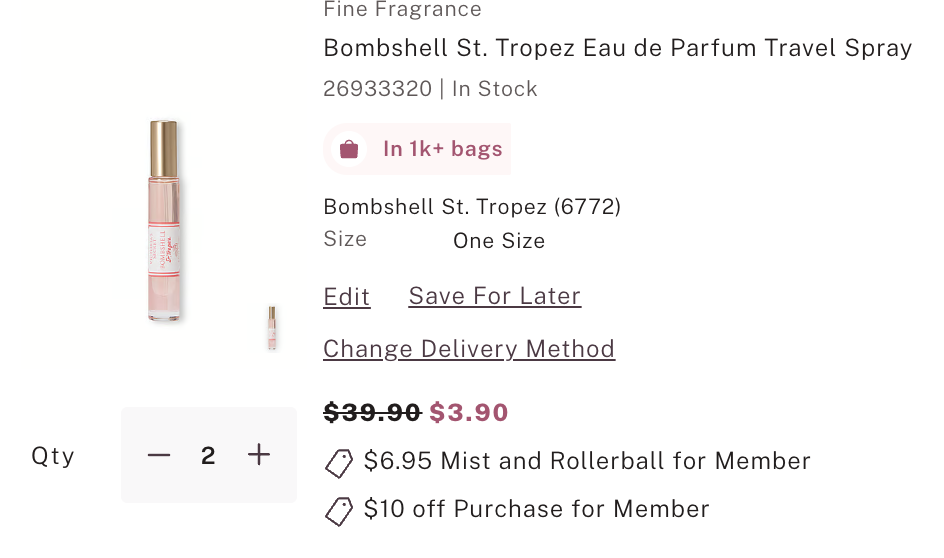Viewport: 944px width, 558px height.
Task: Click the plus icon to increase quantity
Action: coord(259,455)
